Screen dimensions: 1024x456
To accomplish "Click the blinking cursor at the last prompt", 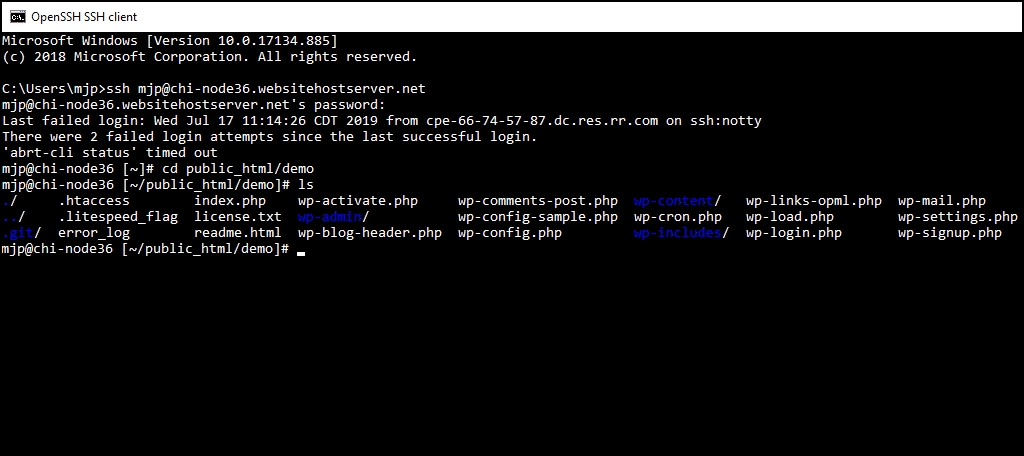I will [x=301, y=251].
